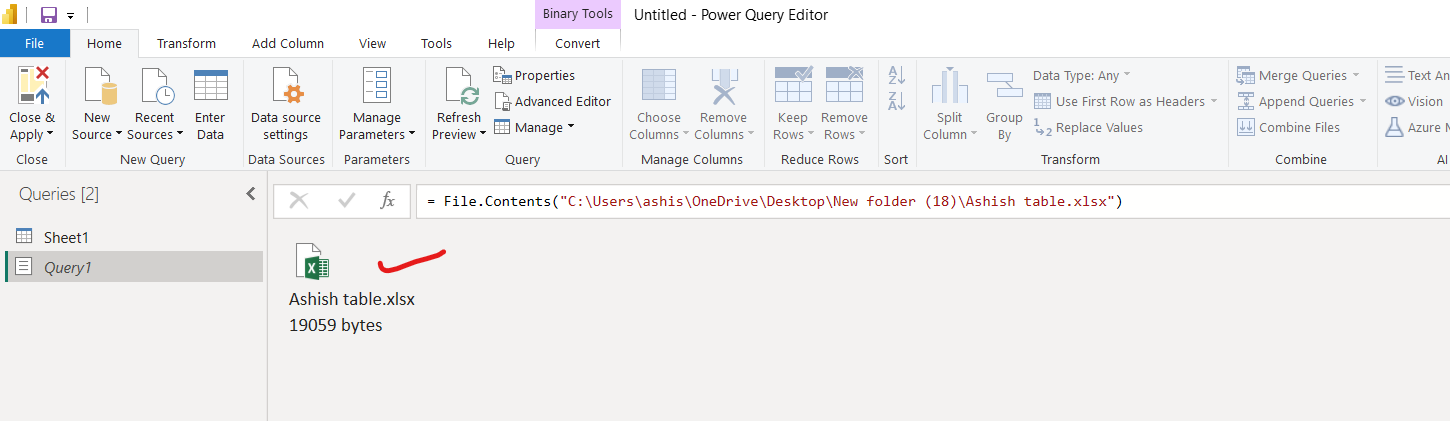Open Data source settings

[x=286, y=87]
